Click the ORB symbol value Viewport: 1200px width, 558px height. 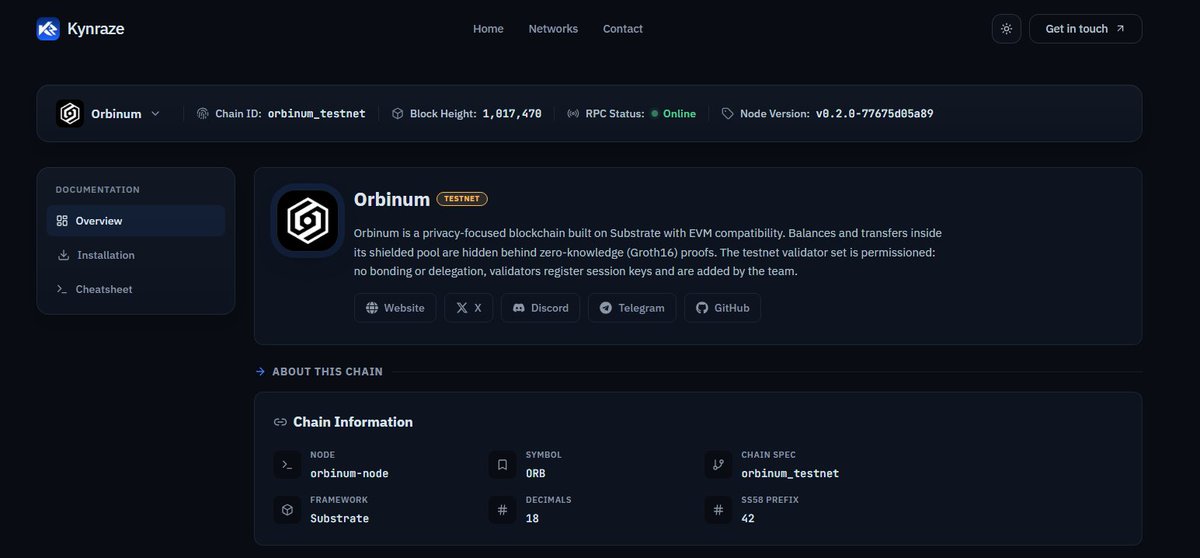coord(536,473)
